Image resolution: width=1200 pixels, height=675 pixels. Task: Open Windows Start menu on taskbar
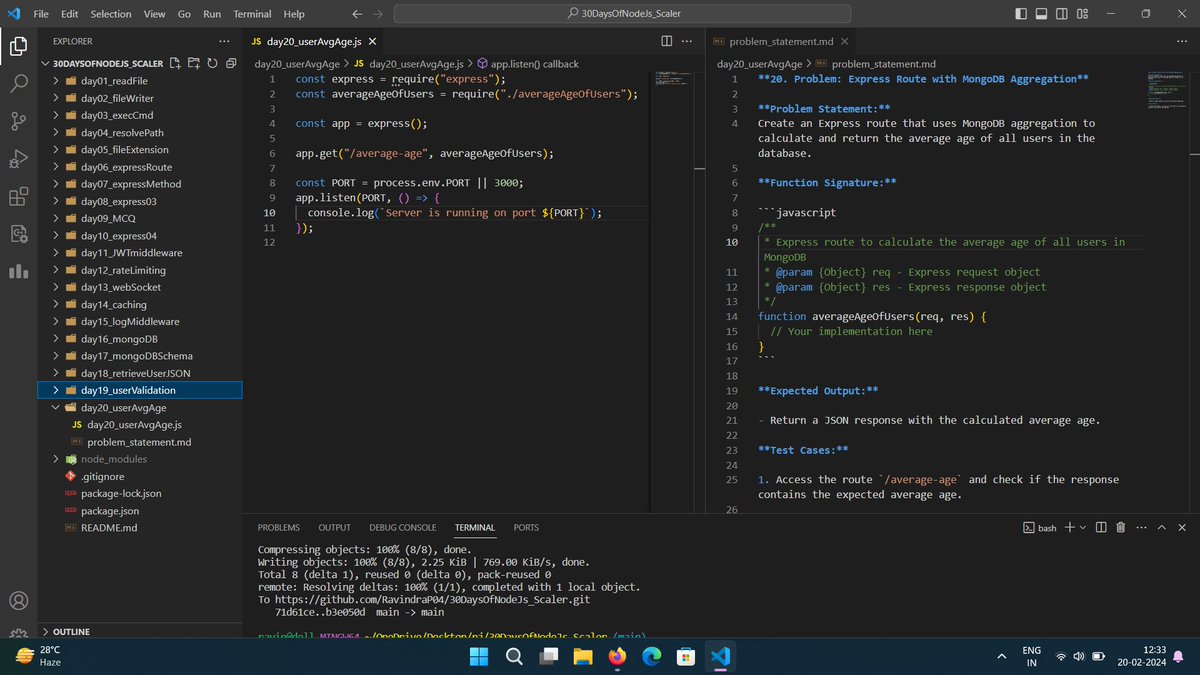pyautogui.click(x=478, y=656)
